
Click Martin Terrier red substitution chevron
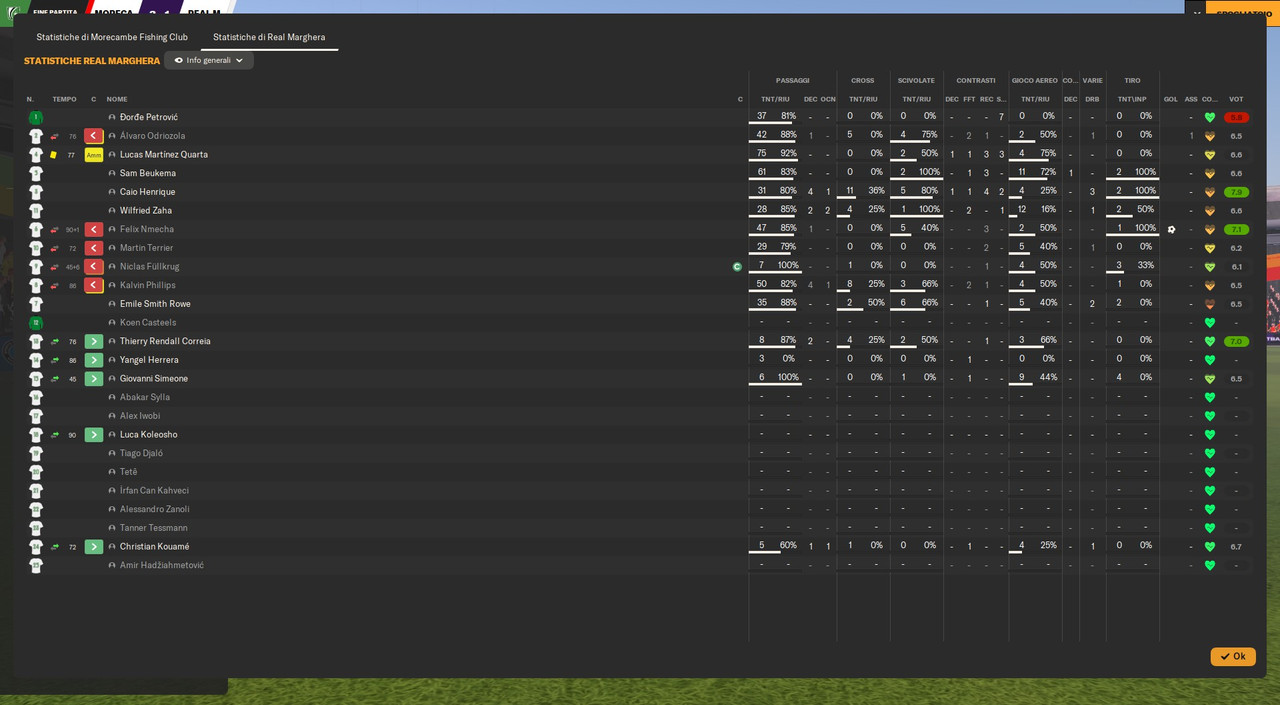tap(94, 248)
